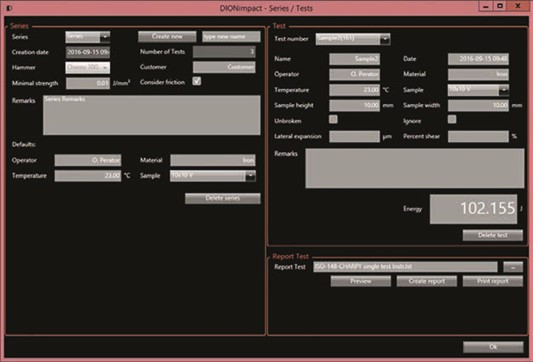This screenshot has height=362, width=533.
Task: Expand the Hammer selection dropdown
Action: coord(88,67)
